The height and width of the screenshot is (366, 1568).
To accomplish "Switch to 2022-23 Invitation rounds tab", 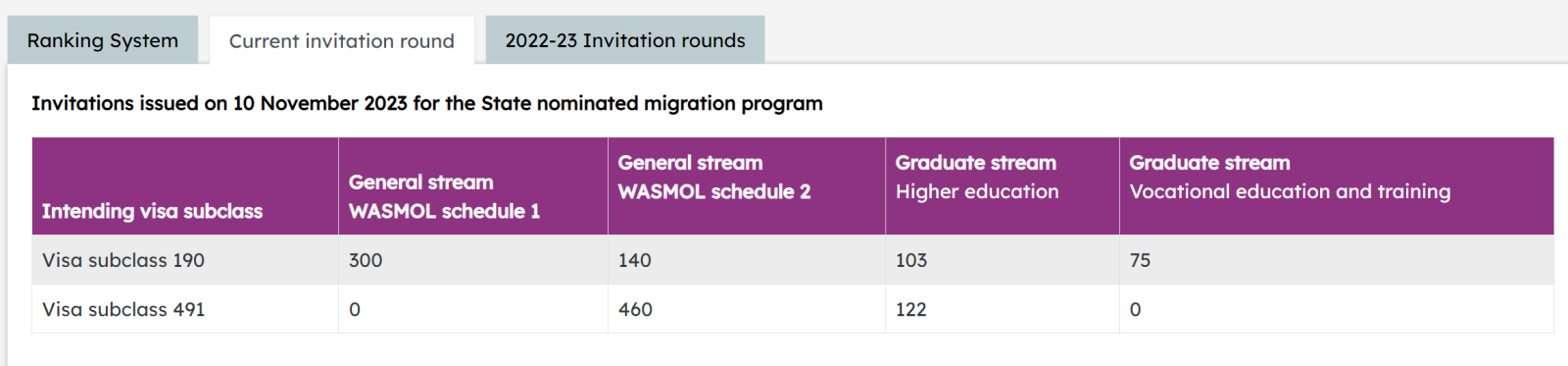I will (x=625, y=40).
